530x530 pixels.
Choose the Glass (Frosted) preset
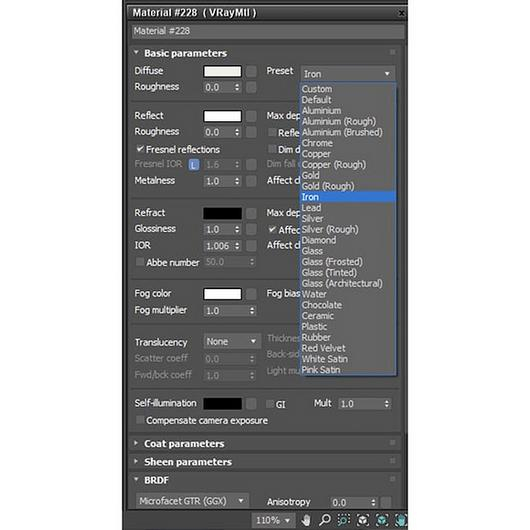pyautogui.click(x=348, y=262)
